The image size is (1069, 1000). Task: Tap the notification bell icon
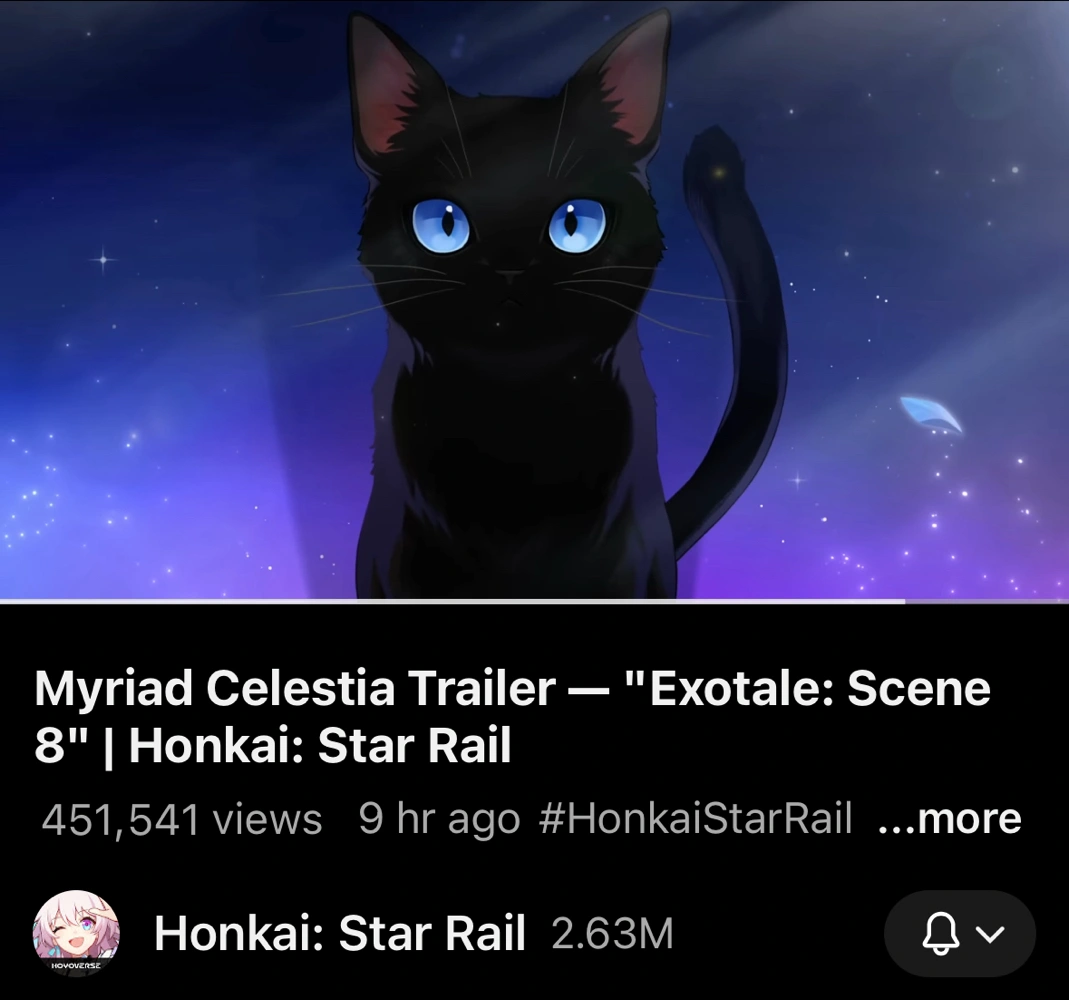coord(941,933)
